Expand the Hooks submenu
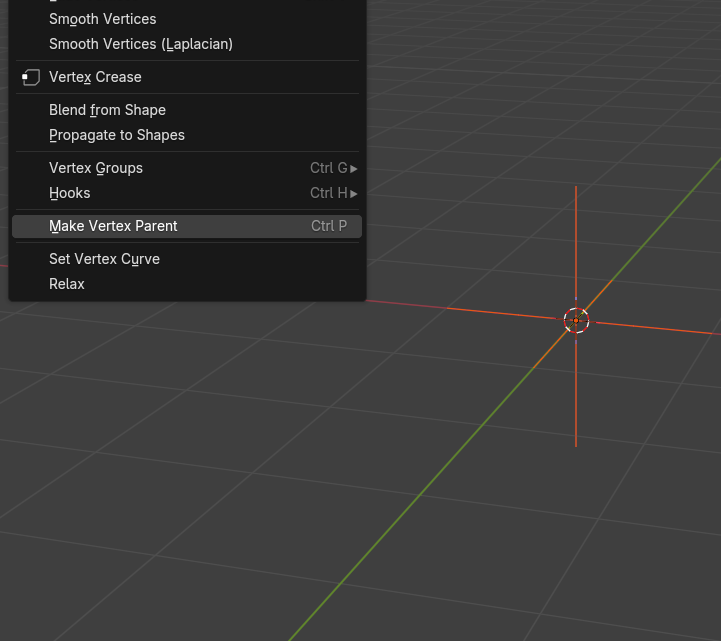Viewport: 721px width, 641px height. point(187,193)
